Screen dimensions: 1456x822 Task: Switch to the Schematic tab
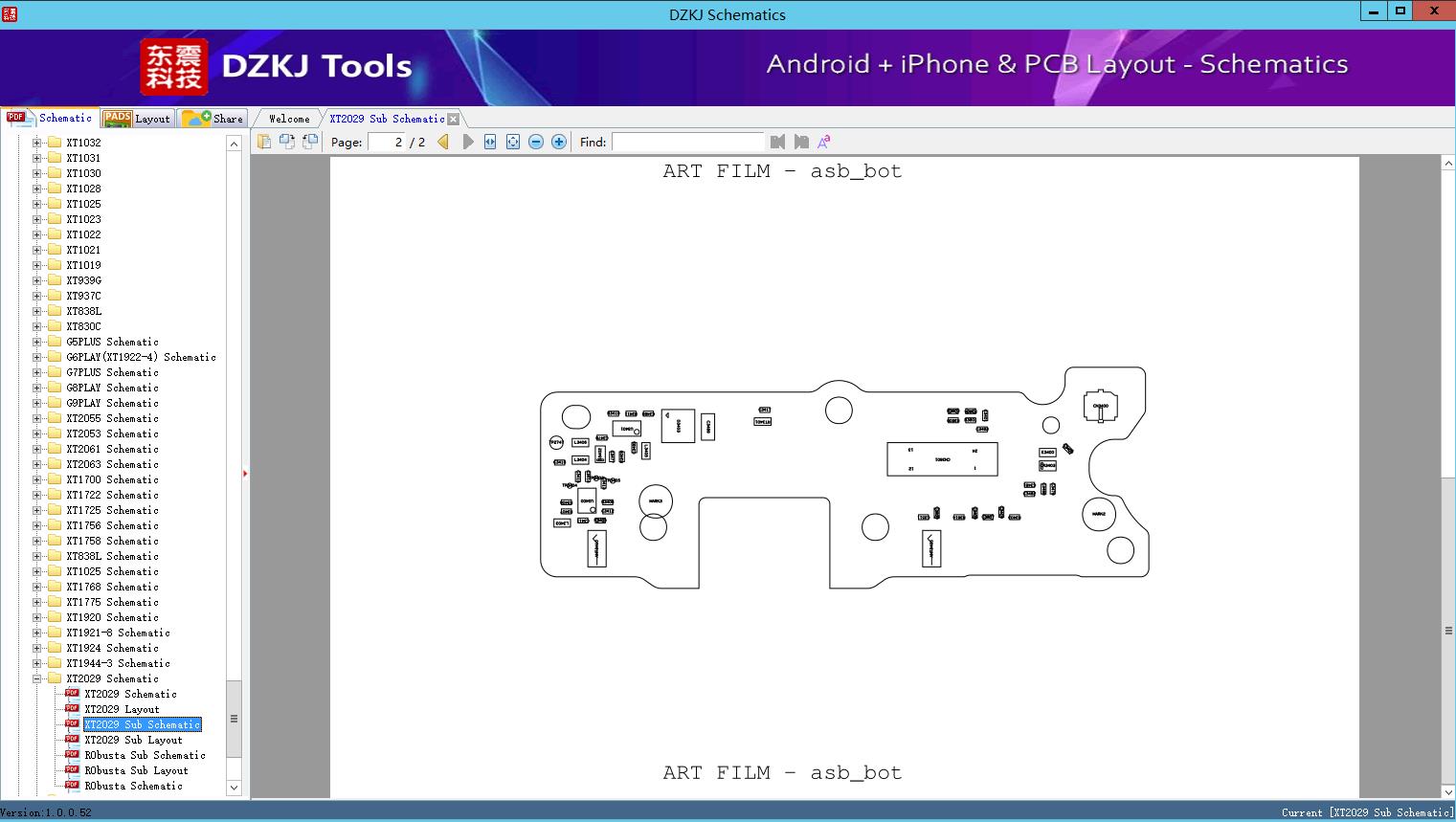(x=49, y=118)
